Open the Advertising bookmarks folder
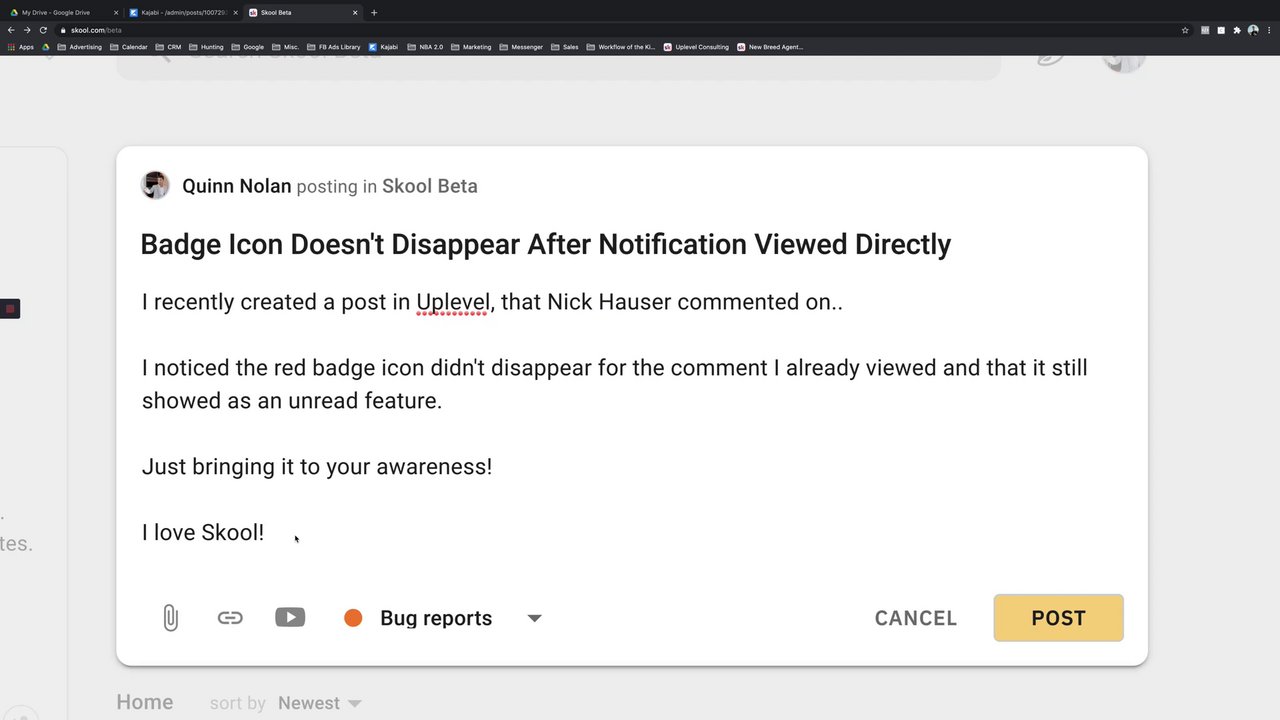The height and width of the screenshot is (720, 1280). [x=80, y=47]
